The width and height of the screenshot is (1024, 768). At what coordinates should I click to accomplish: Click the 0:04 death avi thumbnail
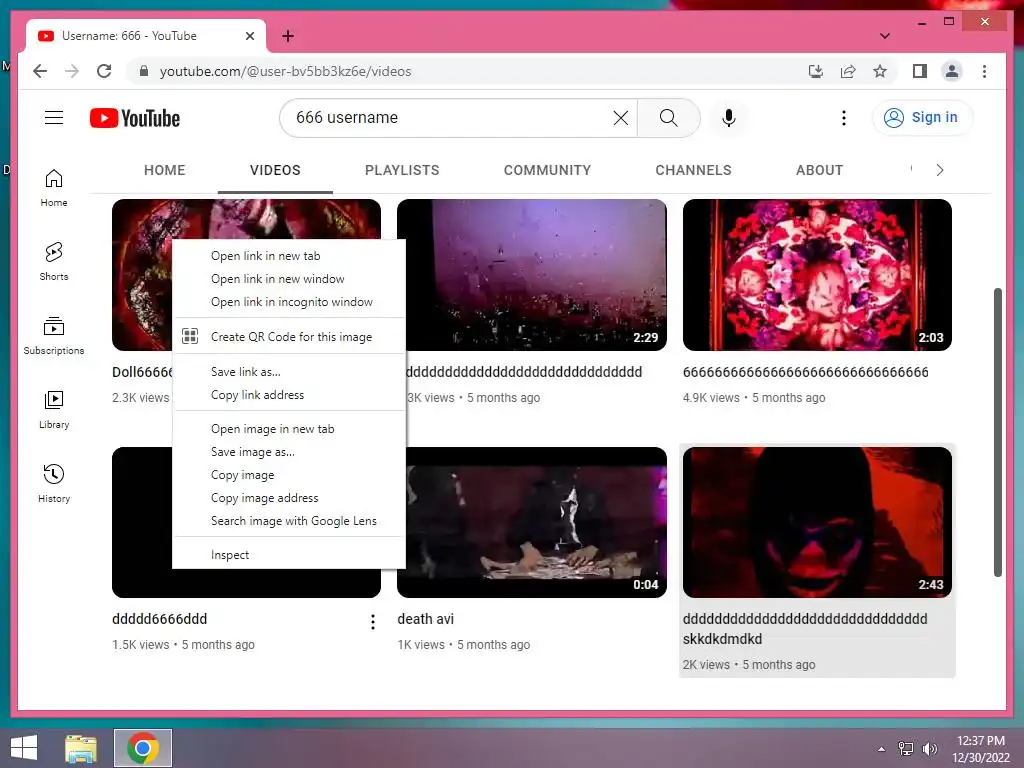536,522
